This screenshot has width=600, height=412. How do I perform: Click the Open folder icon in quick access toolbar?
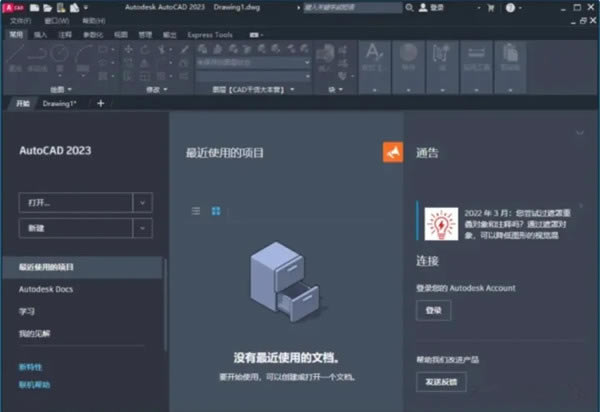click(x=47, y=8)
